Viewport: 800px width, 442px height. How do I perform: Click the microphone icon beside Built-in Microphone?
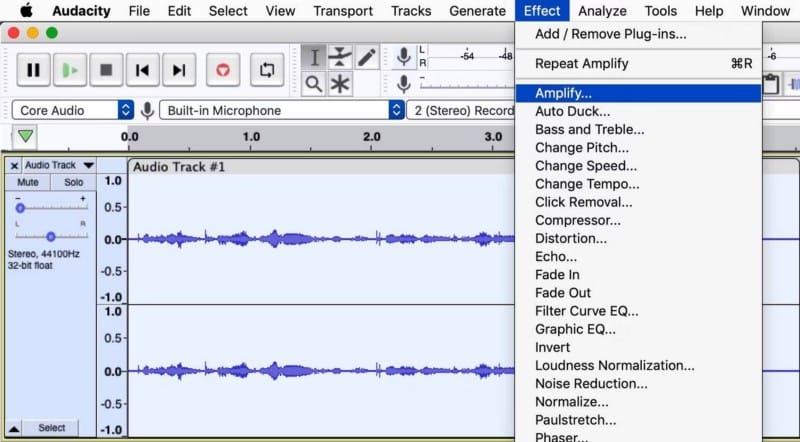click(x=147, y=110)
